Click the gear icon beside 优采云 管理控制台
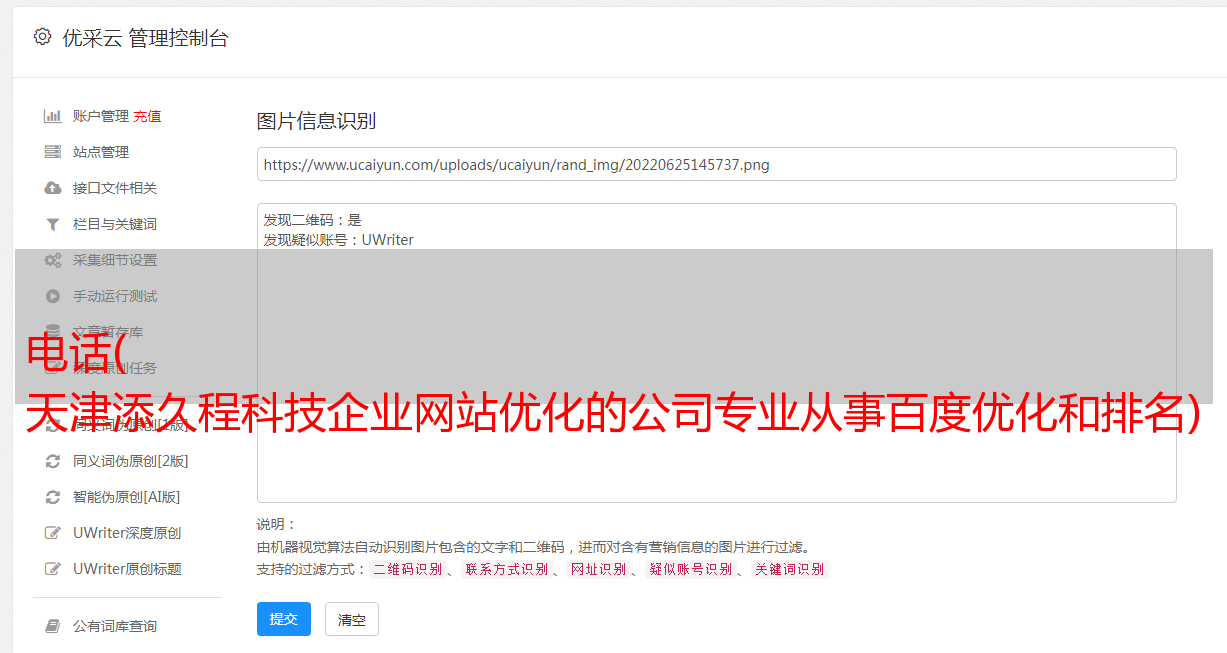1227x653 pixels. [x=42, y=37]
